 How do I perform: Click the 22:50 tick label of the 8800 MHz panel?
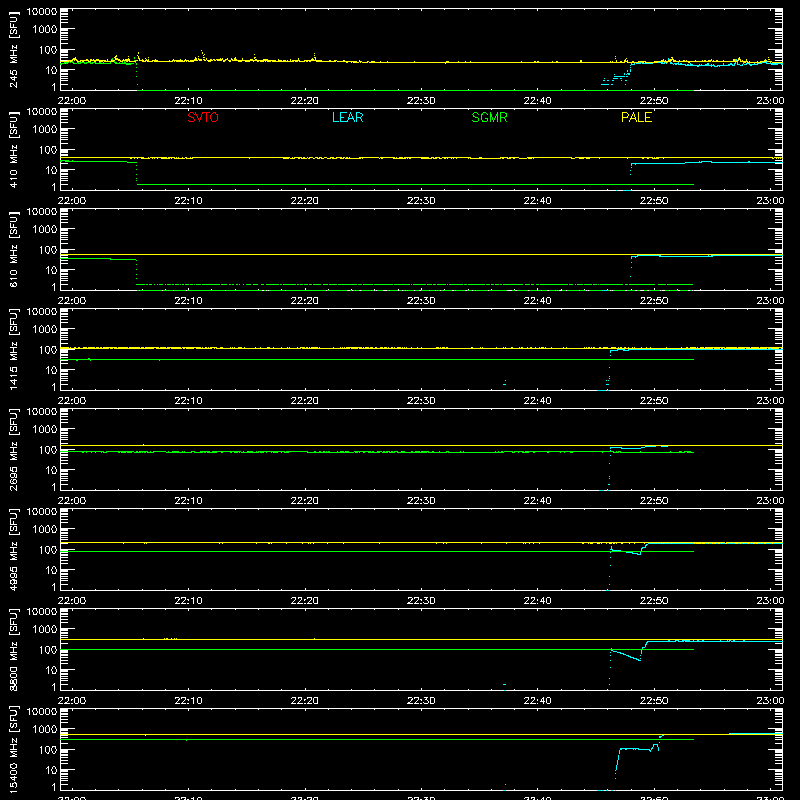tap(654, 701)
